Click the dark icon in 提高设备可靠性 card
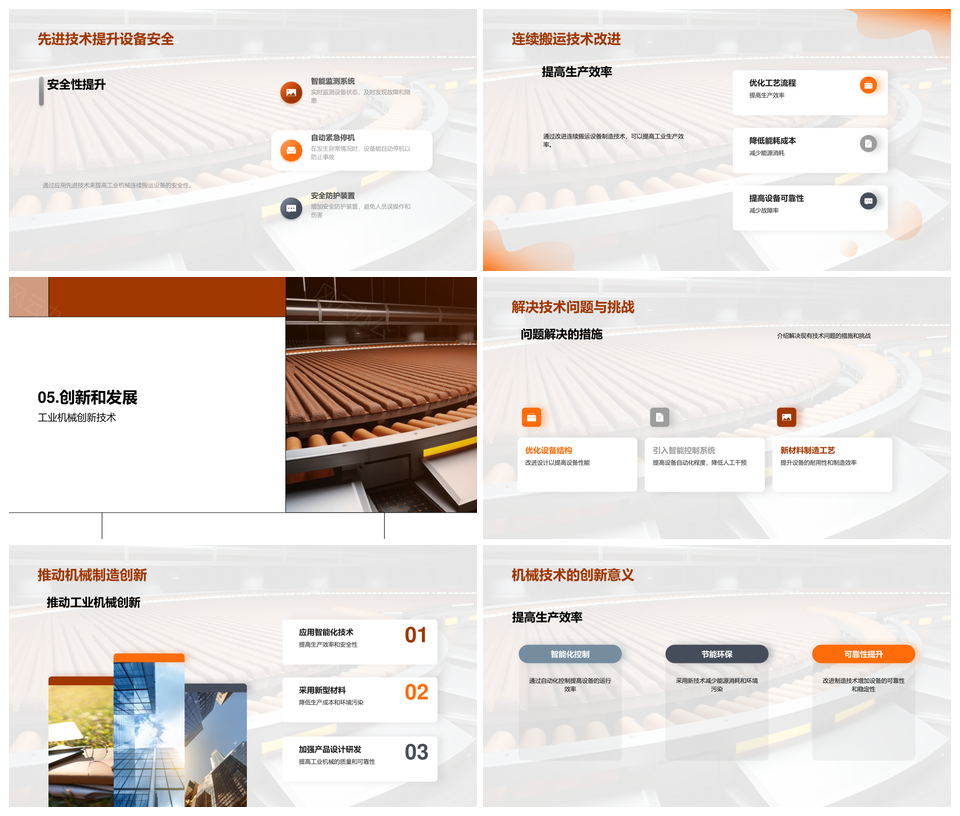Screen dimensions: 960x816 point(868,201)
